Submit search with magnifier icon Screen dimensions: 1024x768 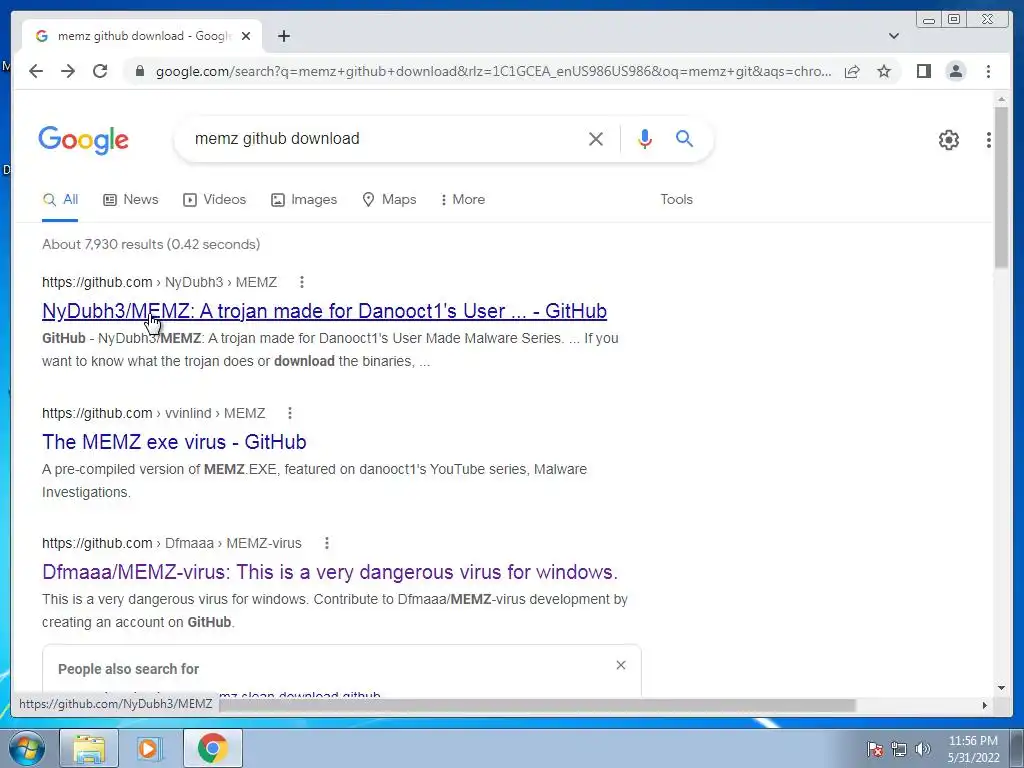(684, 138)
